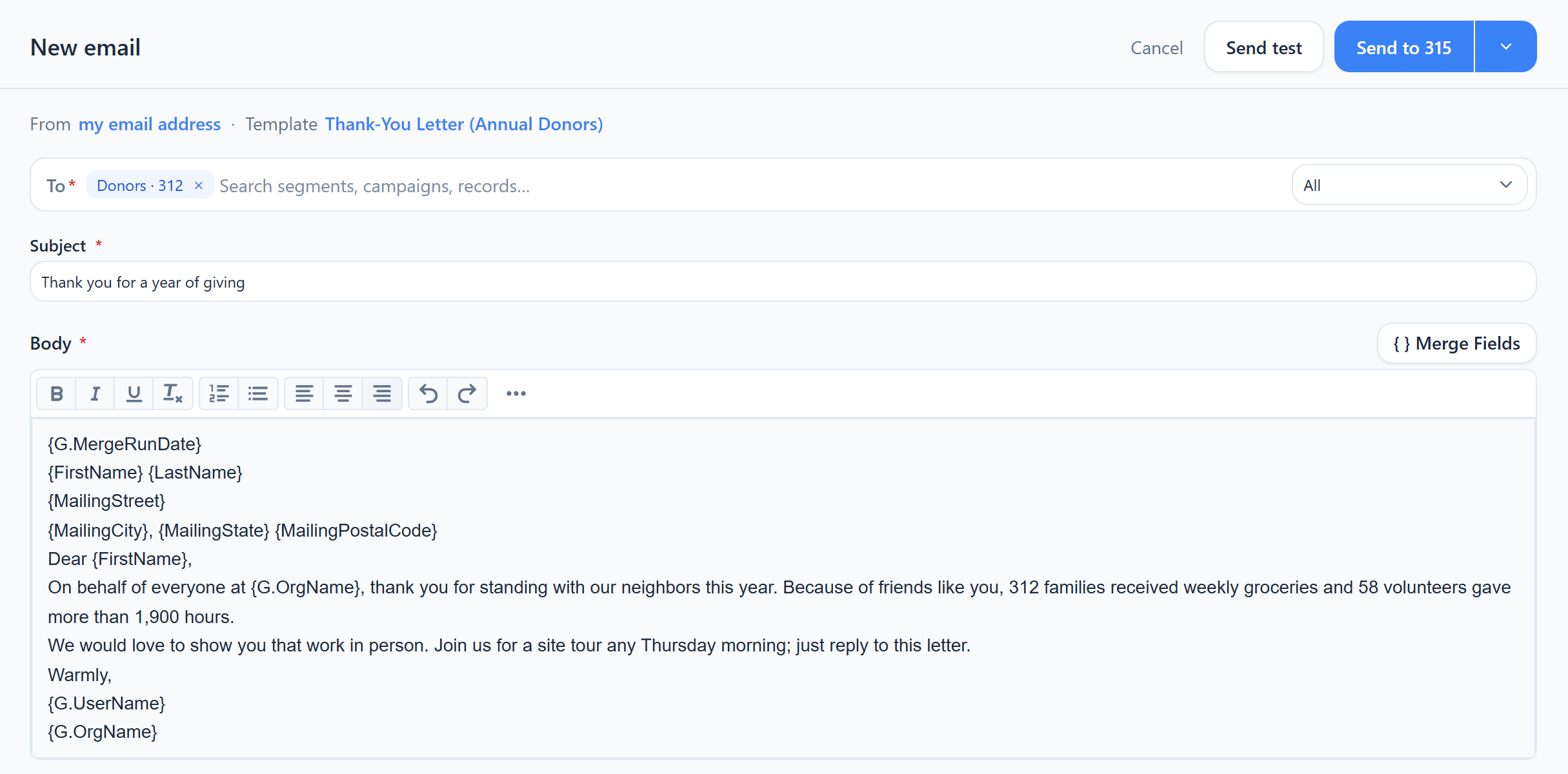The width and height of the screenshot is (1568, 774).
Task: Click the Send test button
Action: click(x=1264, y=47)
